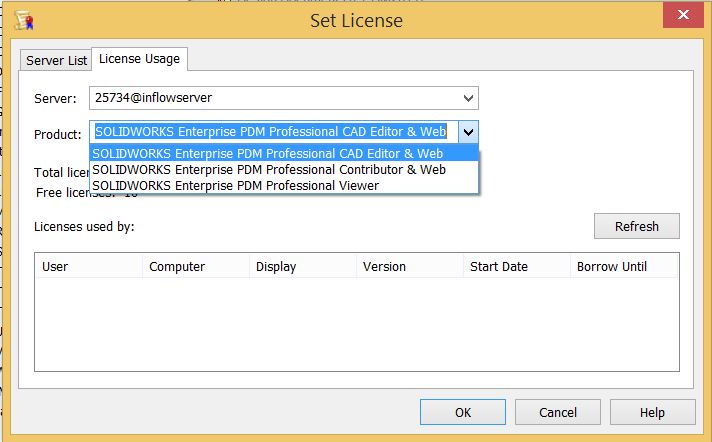Image resolution: width=712 pixels, height=442 pixels.
Task: Click the Version column header
Action: (x=409, y=266)
